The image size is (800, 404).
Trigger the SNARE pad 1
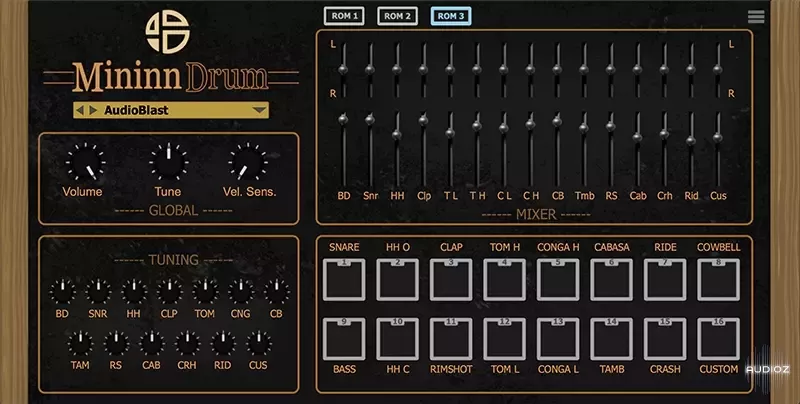pos(344,280)
